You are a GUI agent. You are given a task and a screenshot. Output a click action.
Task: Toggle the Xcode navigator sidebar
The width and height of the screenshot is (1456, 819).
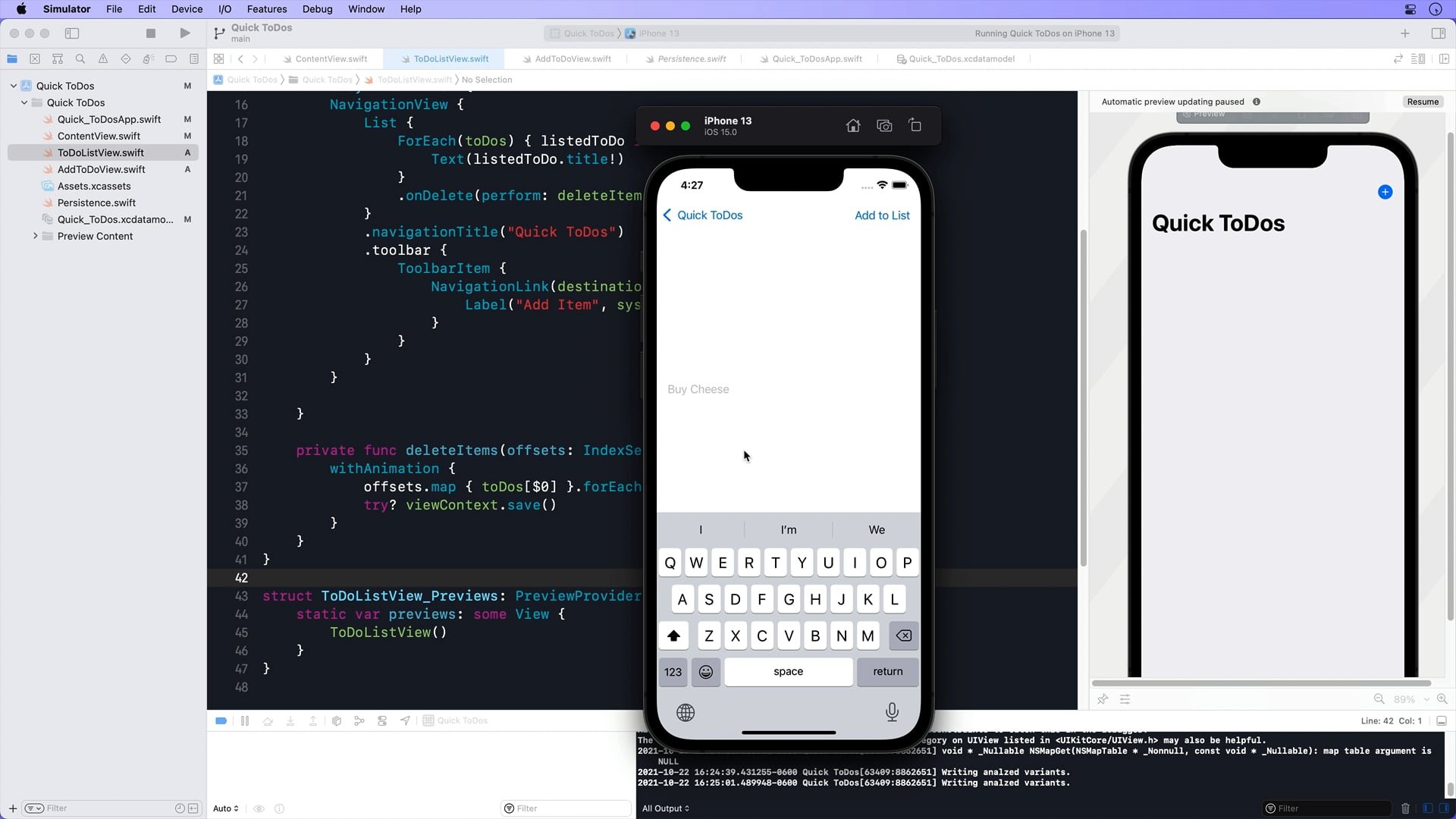(72, 33)
